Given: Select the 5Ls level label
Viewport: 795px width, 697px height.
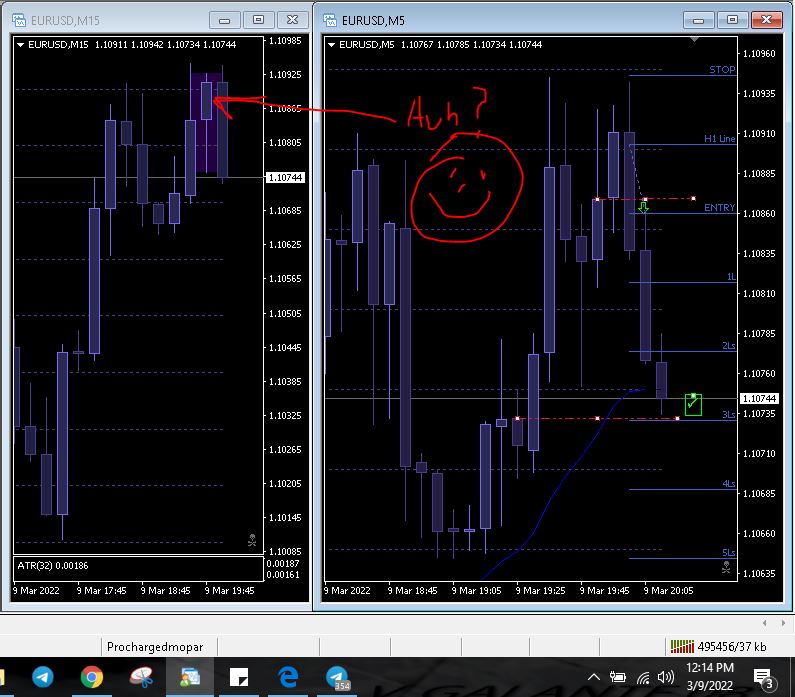Looking at the screenshot, I should tap(729, 552).
